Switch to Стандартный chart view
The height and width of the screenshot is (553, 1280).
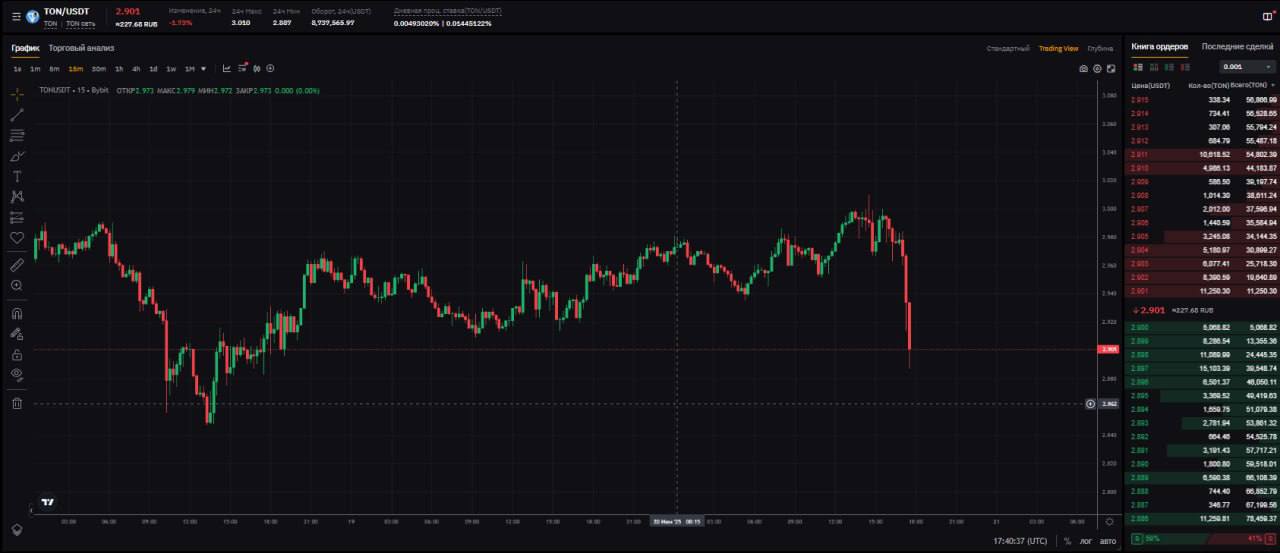(x=1007, y=48)
